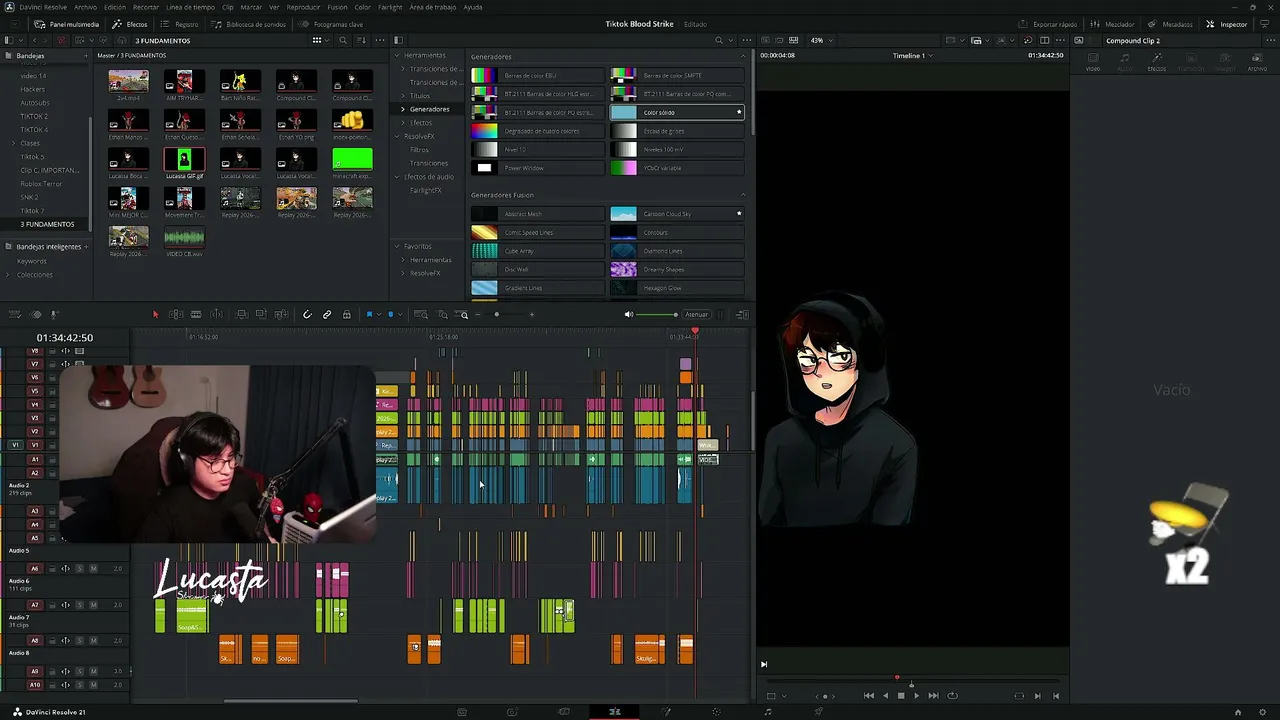Screen dimensions: 1280x720
Task: Mute audio with the speaker icon
Action: (x=629, y=315)
